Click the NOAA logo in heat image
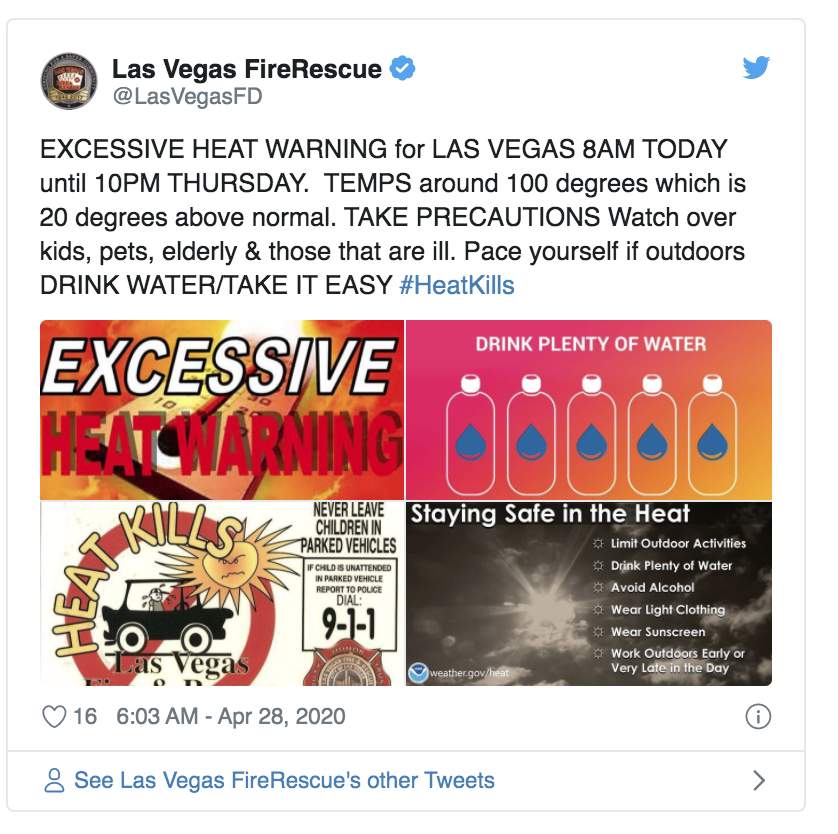 418,673
